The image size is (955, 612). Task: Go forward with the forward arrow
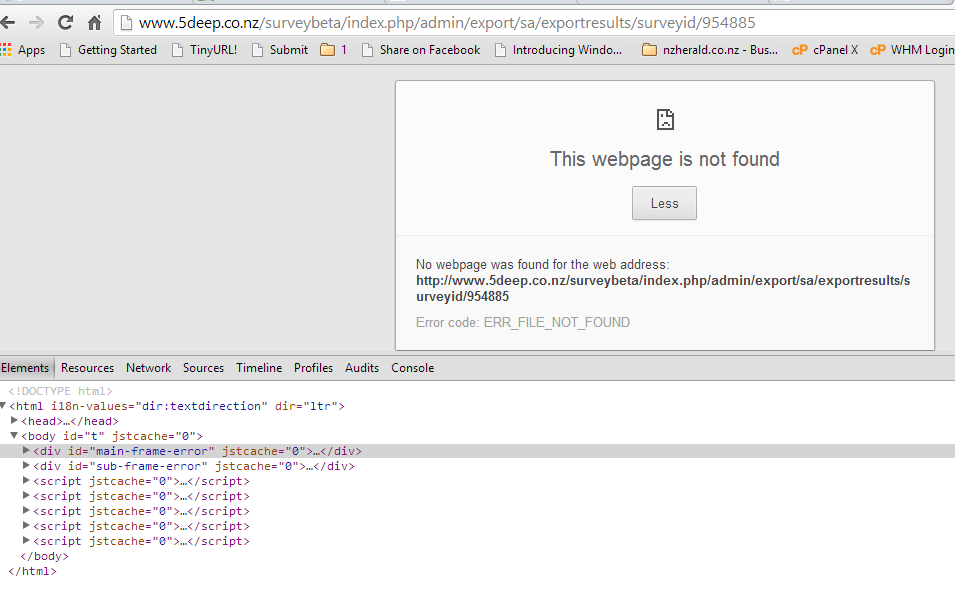37,22
